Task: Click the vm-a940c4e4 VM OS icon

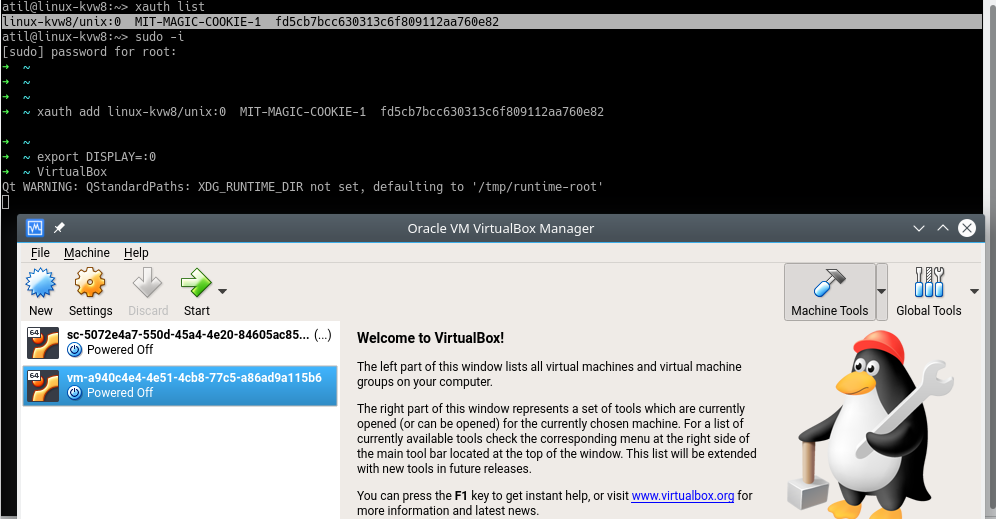Action: pos(43,386)
